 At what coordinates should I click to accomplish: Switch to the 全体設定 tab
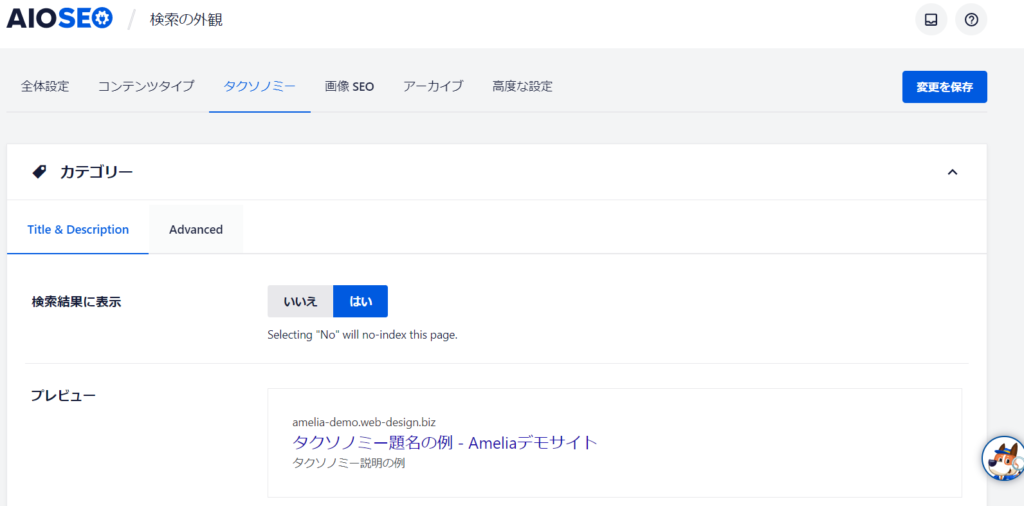click(45, 86)
